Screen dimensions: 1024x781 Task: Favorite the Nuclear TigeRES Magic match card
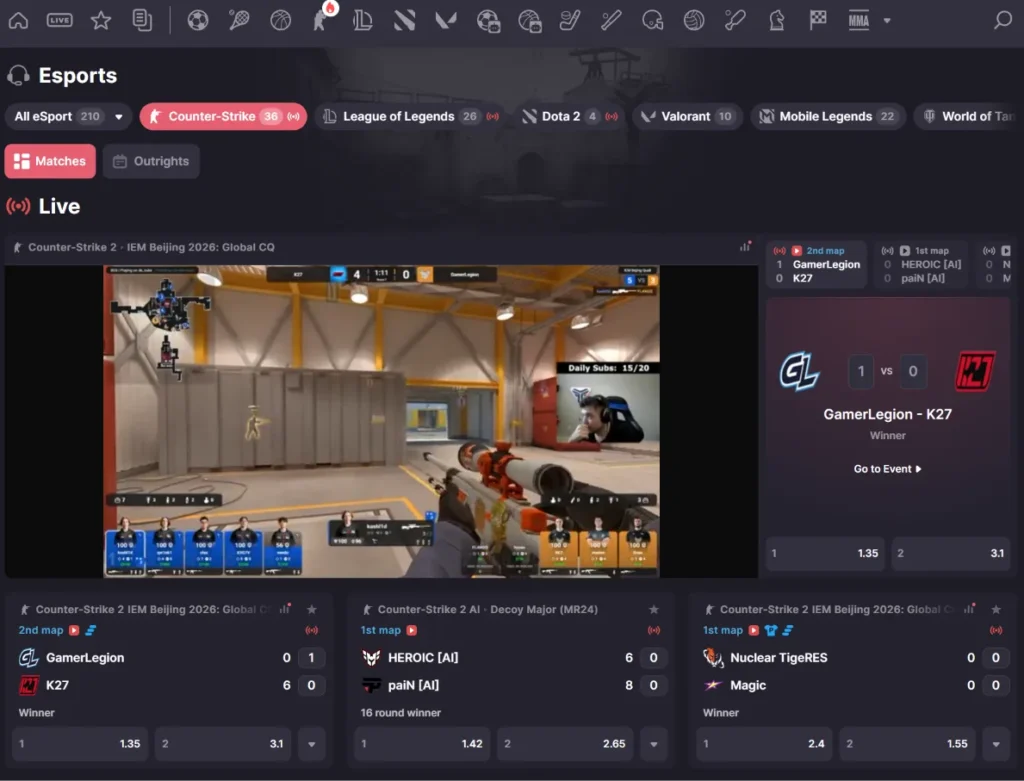pyautogui.click(x=996, y=609)
